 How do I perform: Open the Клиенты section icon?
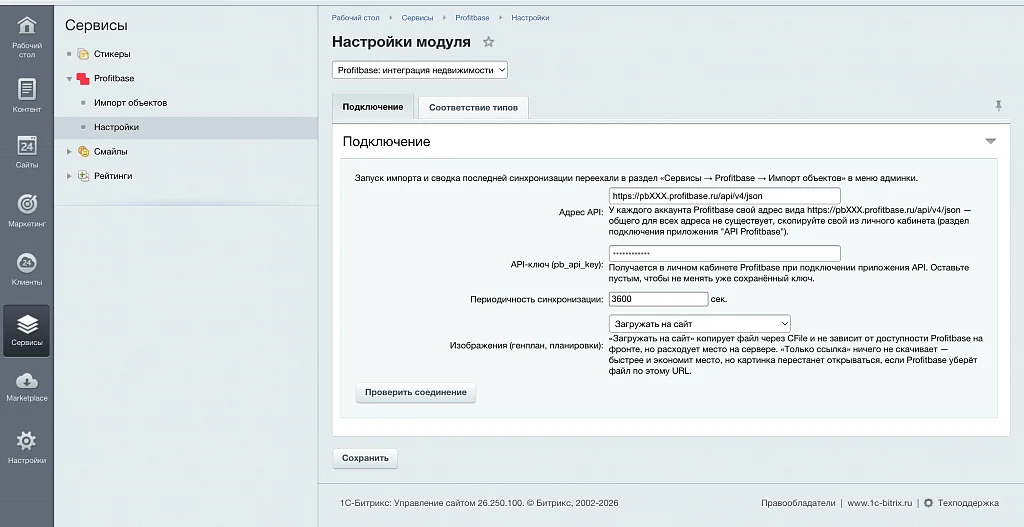click(x=27, y=263)
